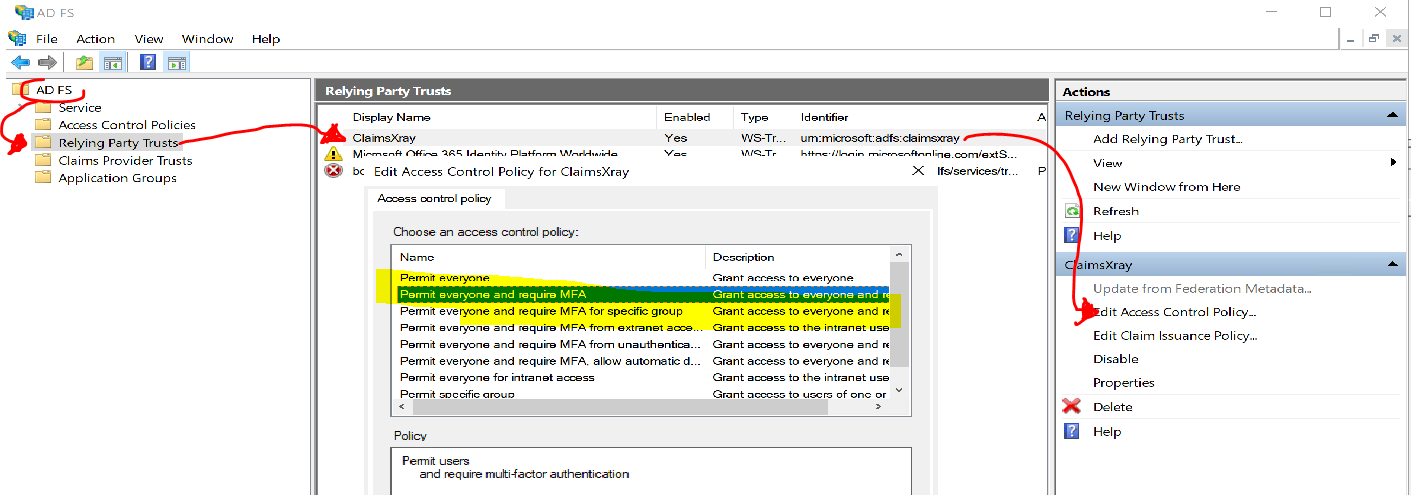Toggle the Show/Hide Action Pane toolbar icon
This screenshot has height=495, width=1411.
pyautogui.click(x=177, y=62)
